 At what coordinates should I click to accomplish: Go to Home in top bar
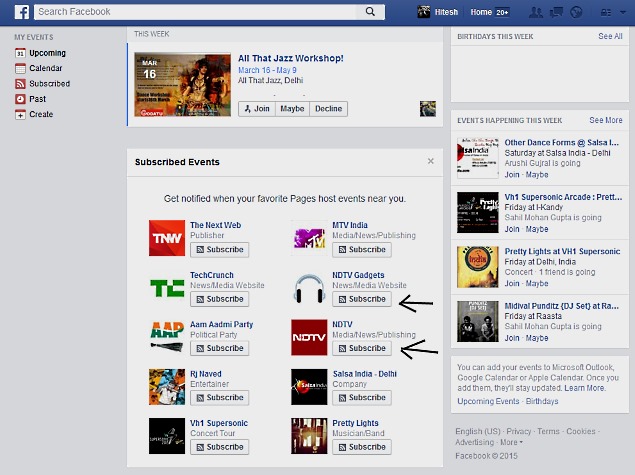coord(481,12)
